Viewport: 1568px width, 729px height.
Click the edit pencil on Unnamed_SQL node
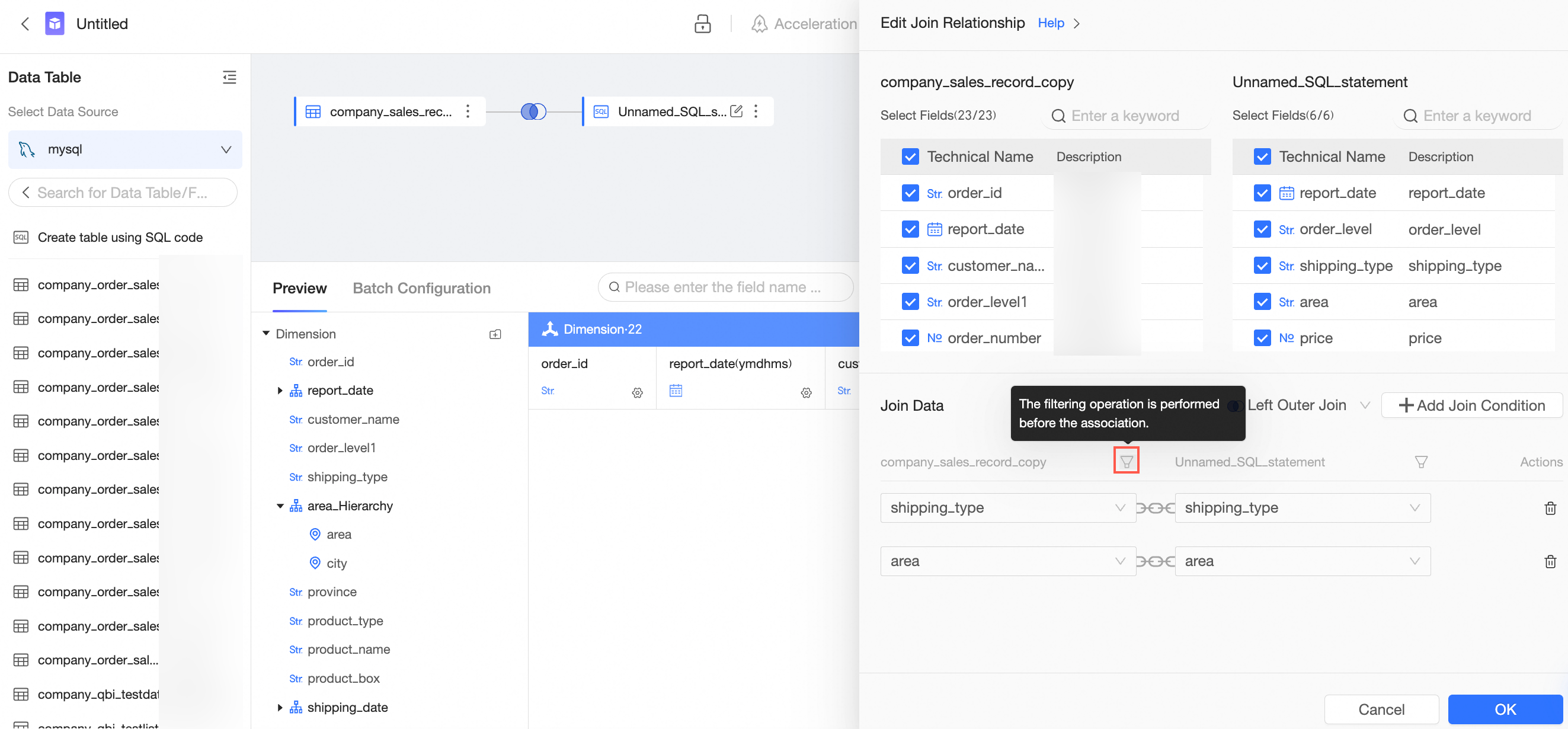click(x=736, y=111)
